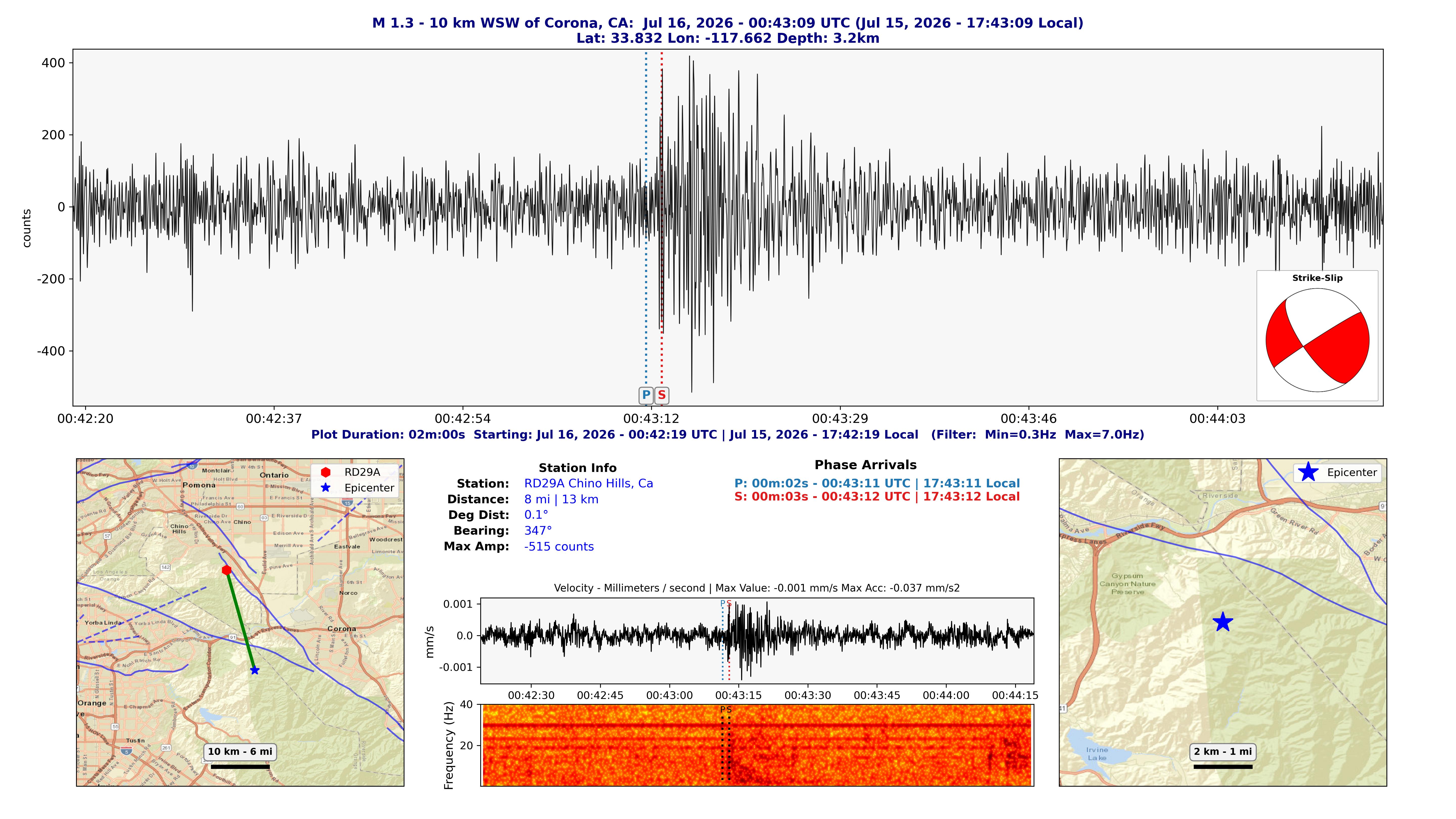
Task: Click the 'counts' y-axis label
Action: click(27, 228)
